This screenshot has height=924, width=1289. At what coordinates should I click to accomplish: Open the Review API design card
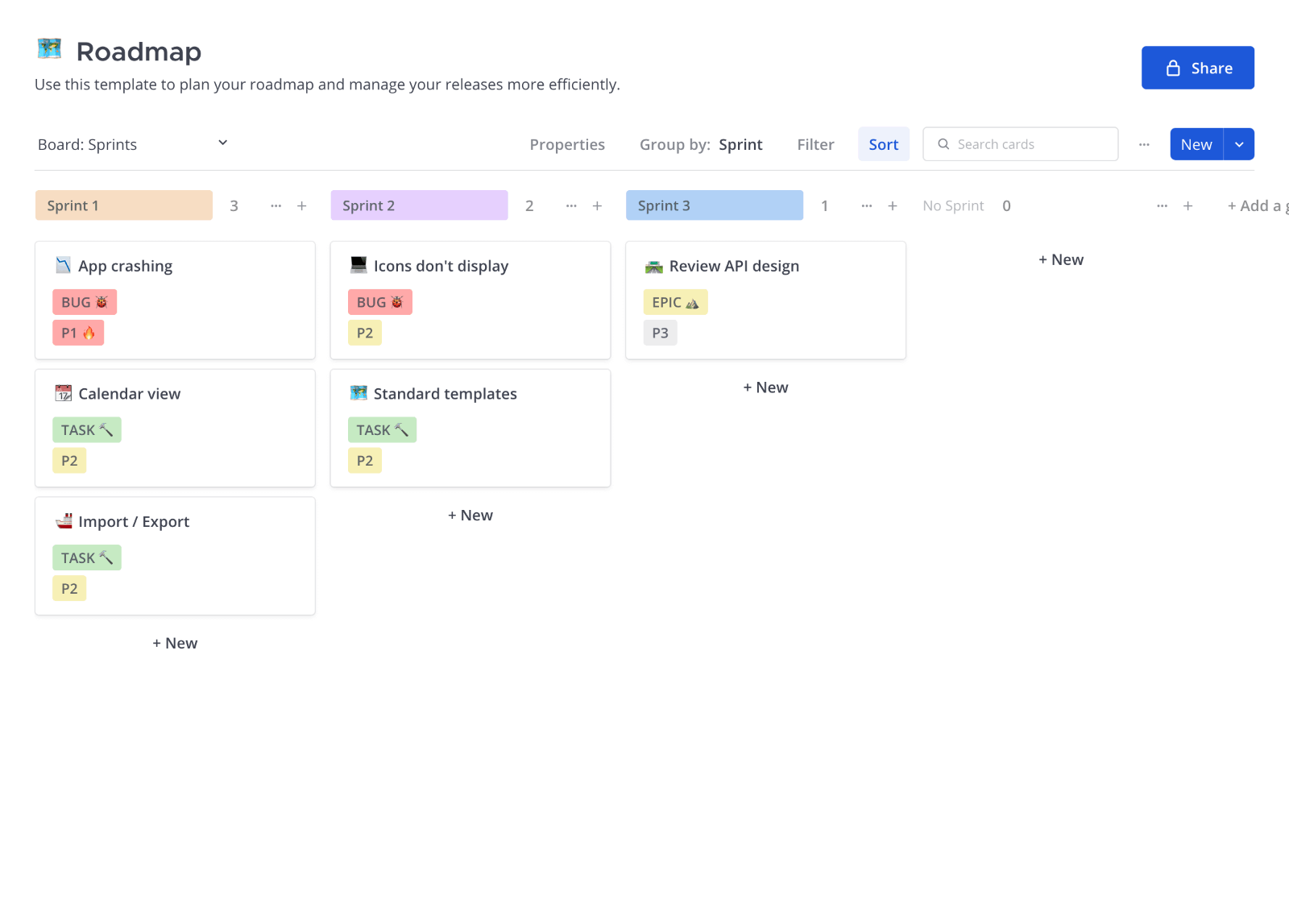pos(766,300)
